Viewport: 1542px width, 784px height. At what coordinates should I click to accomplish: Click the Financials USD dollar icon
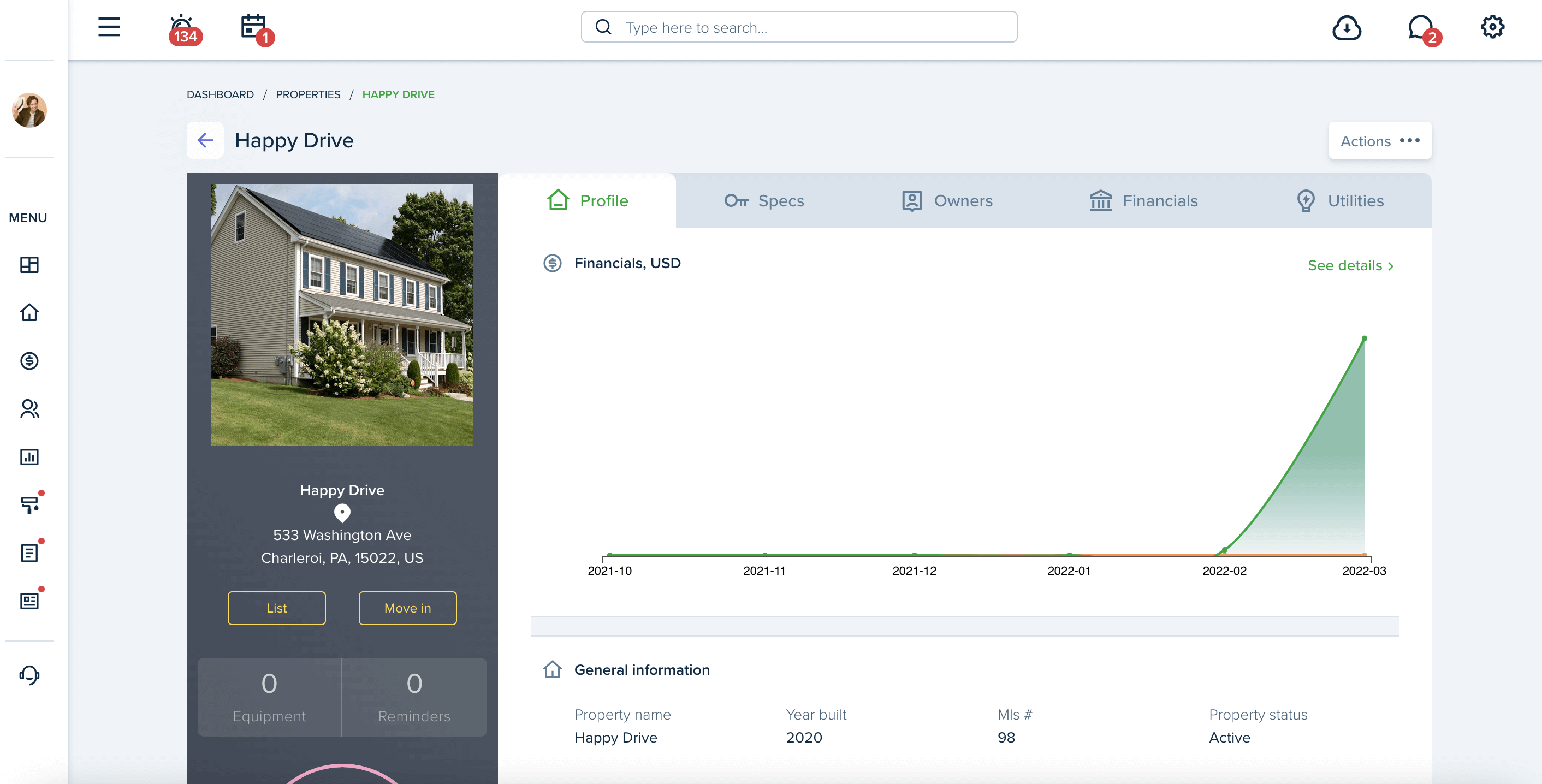(552, 263)
